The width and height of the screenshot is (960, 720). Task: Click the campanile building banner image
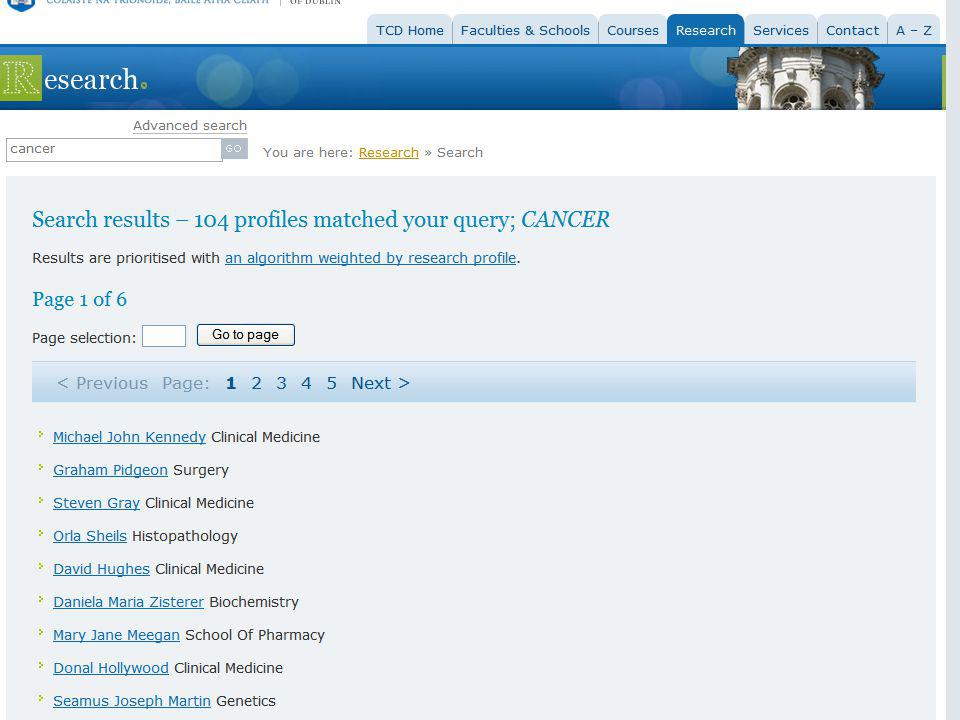(x=804, y=78)
